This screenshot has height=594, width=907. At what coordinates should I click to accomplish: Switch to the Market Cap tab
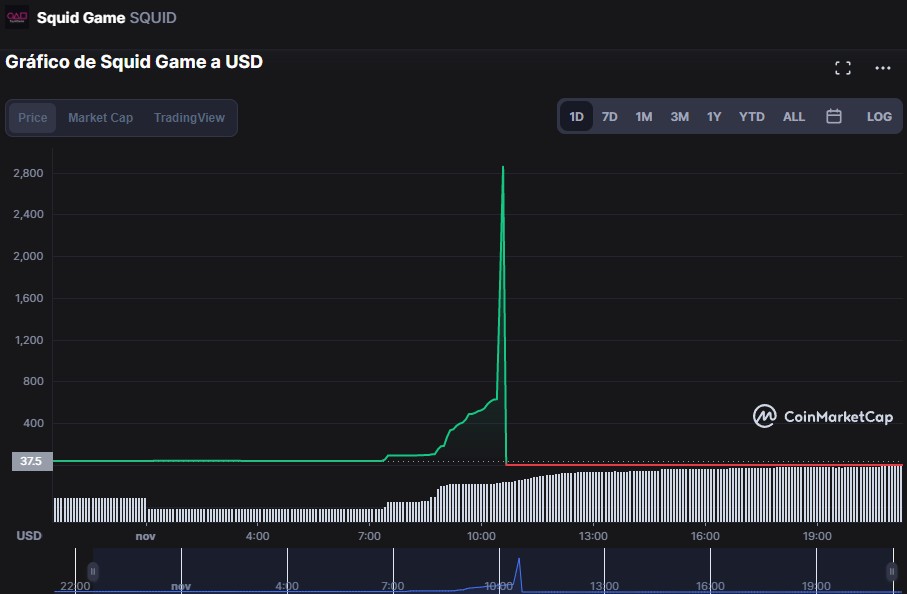click(100, 118)
